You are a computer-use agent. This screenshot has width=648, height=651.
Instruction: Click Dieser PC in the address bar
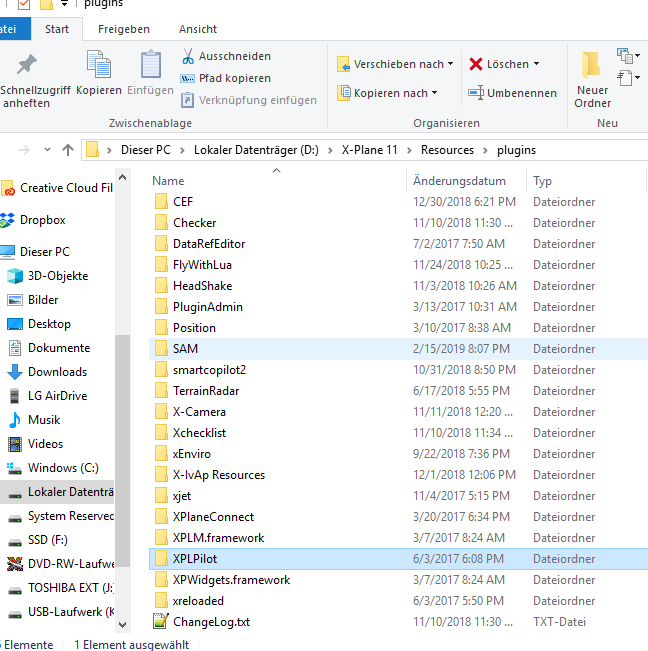tap(146, 150)
